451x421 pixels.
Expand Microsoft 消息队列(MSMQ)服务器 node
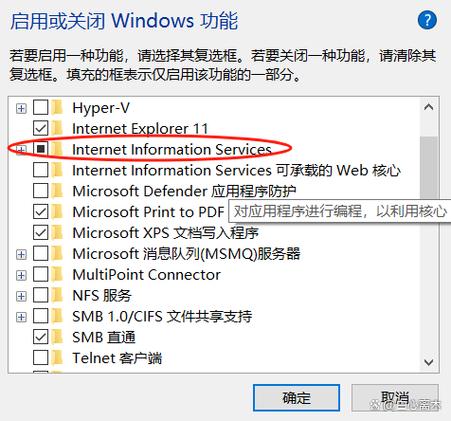(21, 254)
